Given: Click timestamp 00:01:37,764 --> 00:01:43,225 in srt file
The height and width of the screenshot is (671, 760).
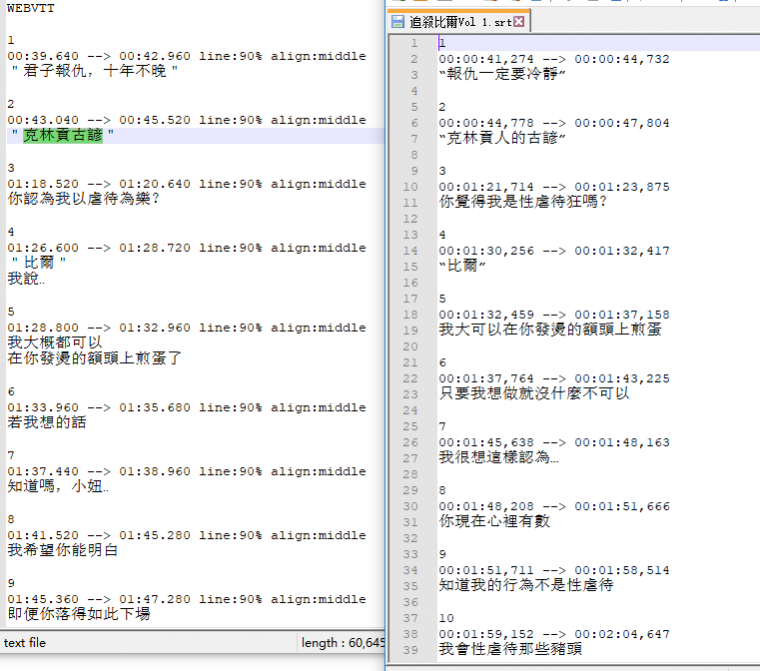Looking at the screenshot, I should point(554,379).
